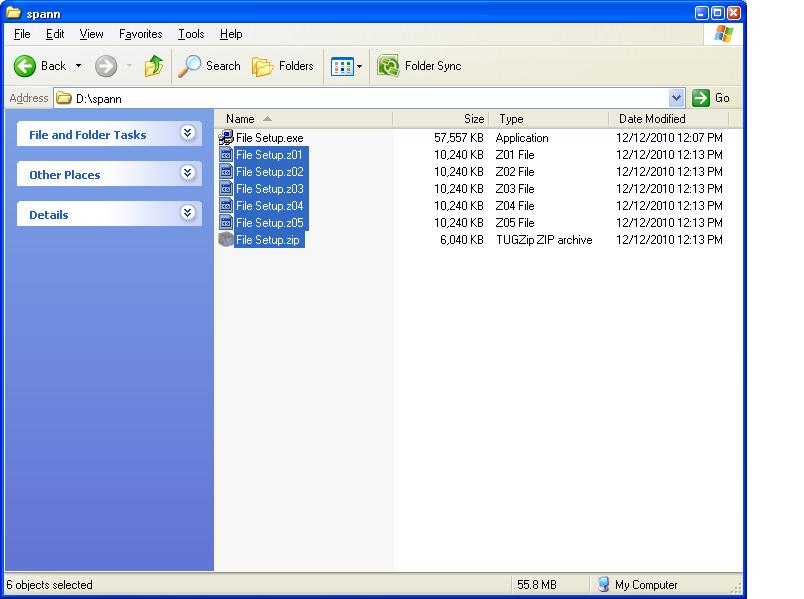Image resolution: width=804 pixels, height=599 pixels.
Task: Click the Go button
Action: [711, 98]
